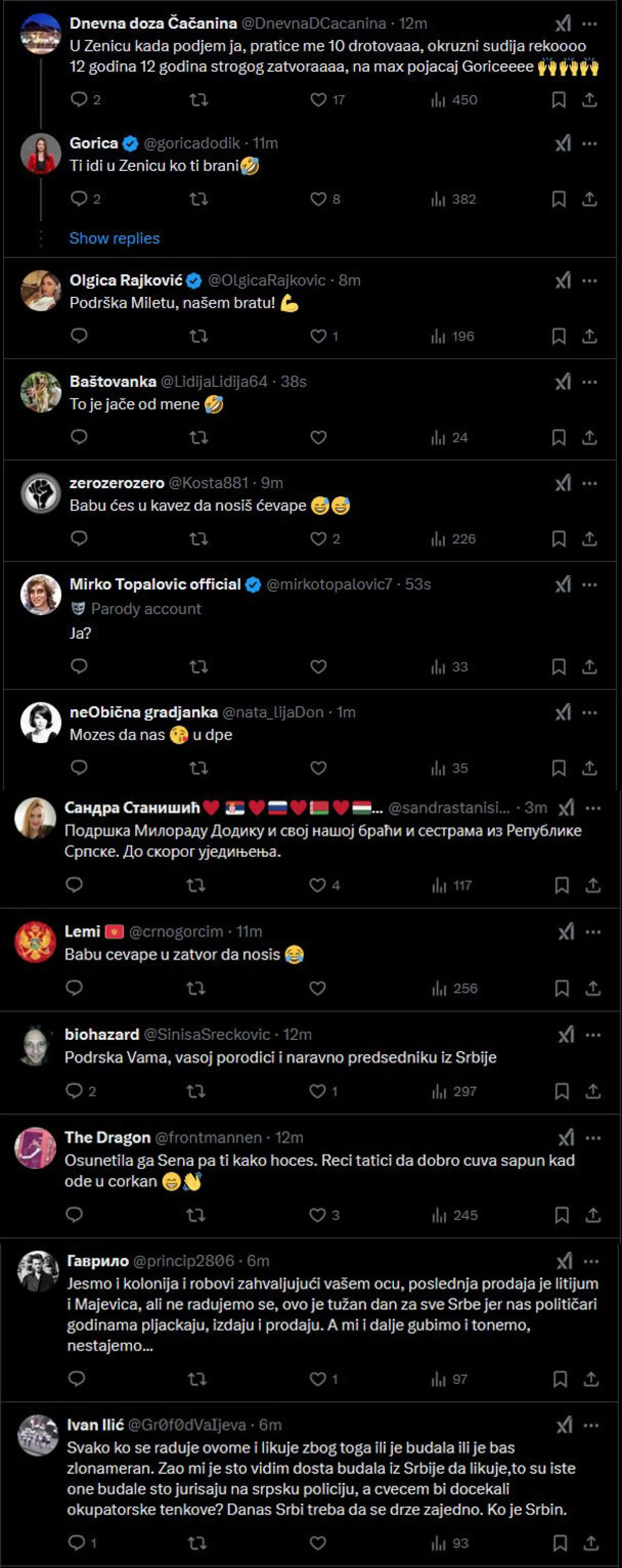This screenshot has height=1568, width=622.
Task: Repost the zerozerozero tweet
Action: (198, 539)
